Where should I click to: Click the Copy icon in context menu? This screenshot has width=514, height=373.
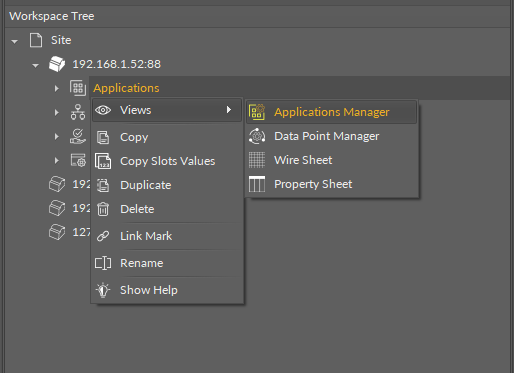[103, 137]
